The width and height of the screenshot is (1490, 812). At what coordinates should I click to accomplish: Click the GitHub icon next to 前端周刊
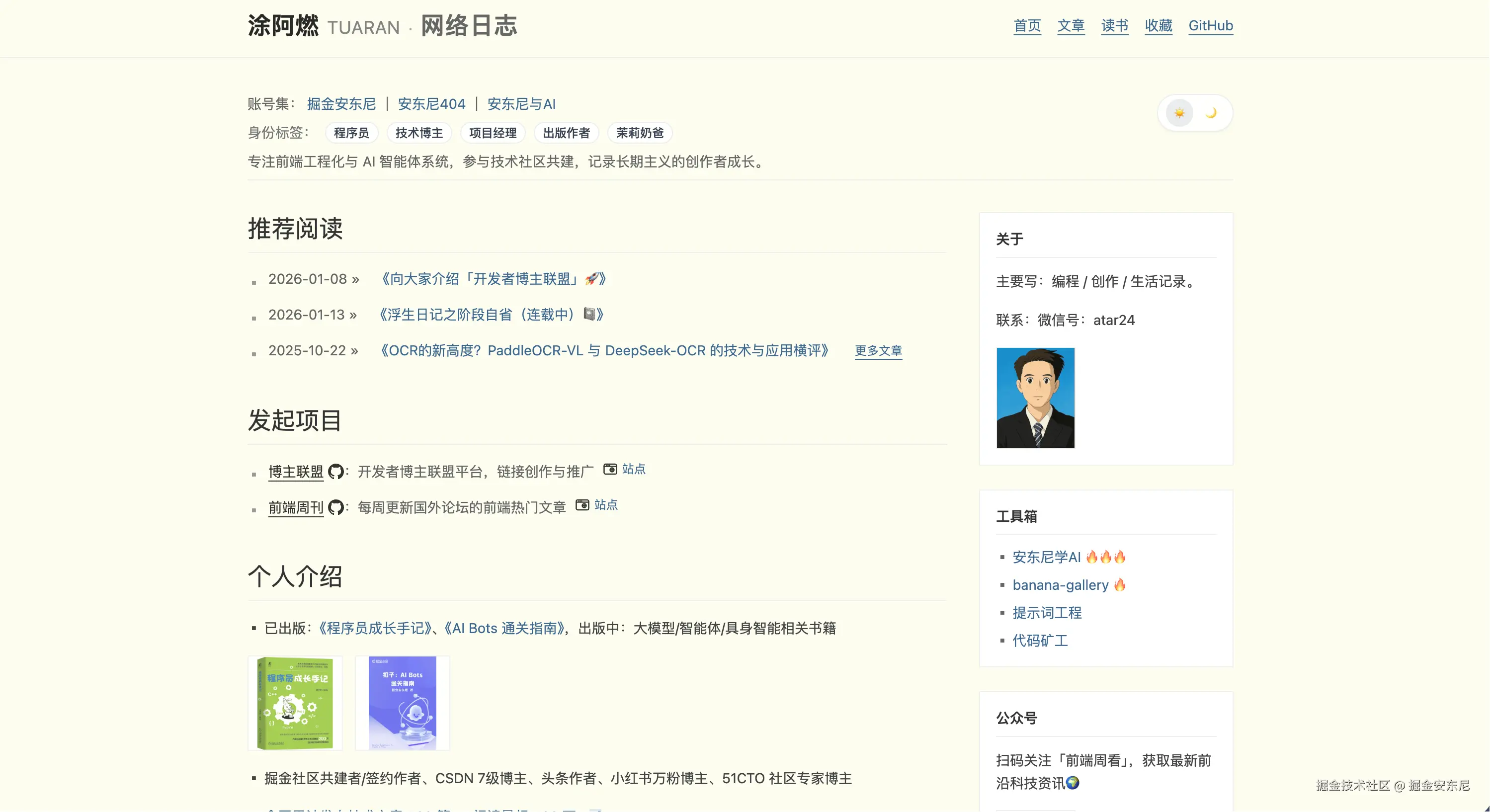(x=335, y=508)
